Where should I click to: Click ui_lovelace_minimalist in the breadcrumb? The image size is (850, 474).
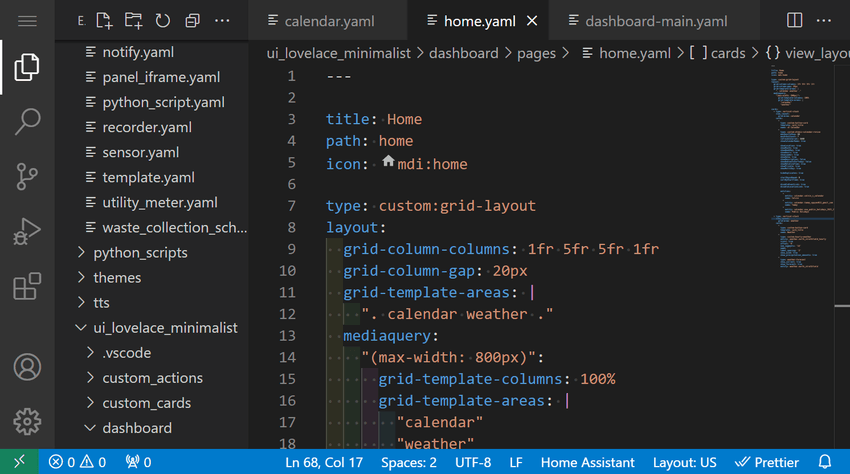pos(338,53)
